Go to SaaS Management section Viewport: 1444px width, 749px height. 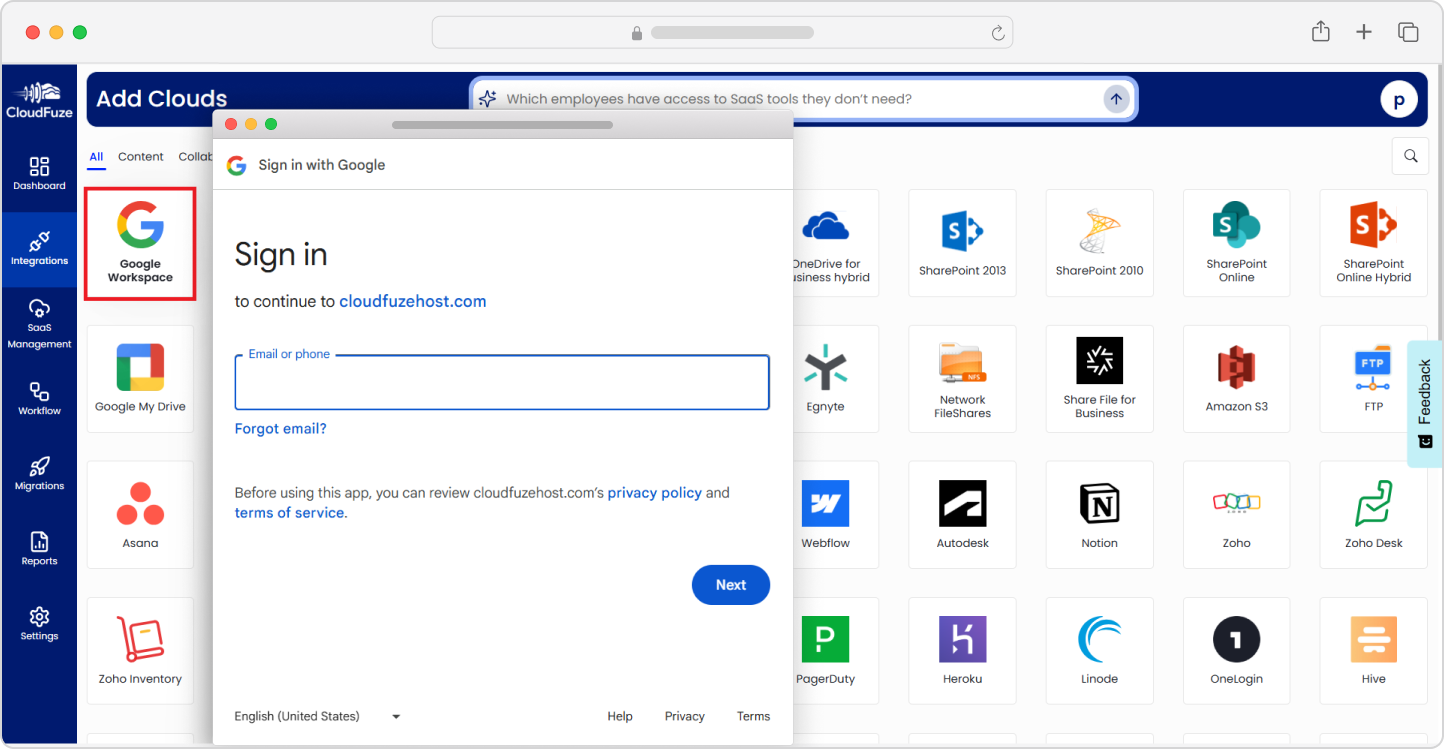(39, 323)
